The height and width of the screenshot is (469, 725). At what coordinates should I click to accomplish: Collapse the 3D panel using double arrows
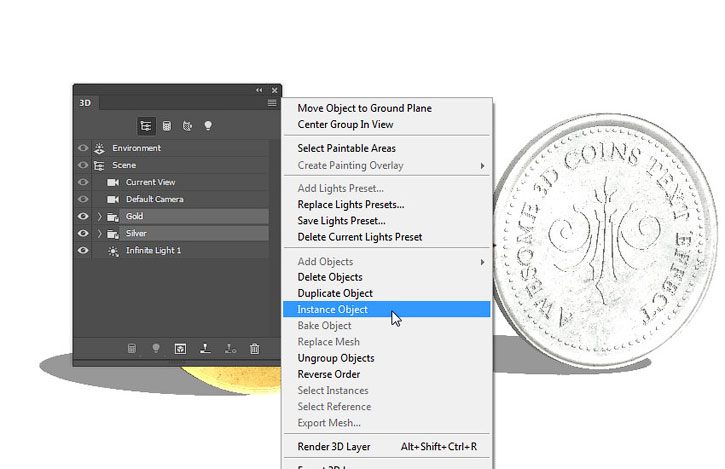tap(260, 90)
